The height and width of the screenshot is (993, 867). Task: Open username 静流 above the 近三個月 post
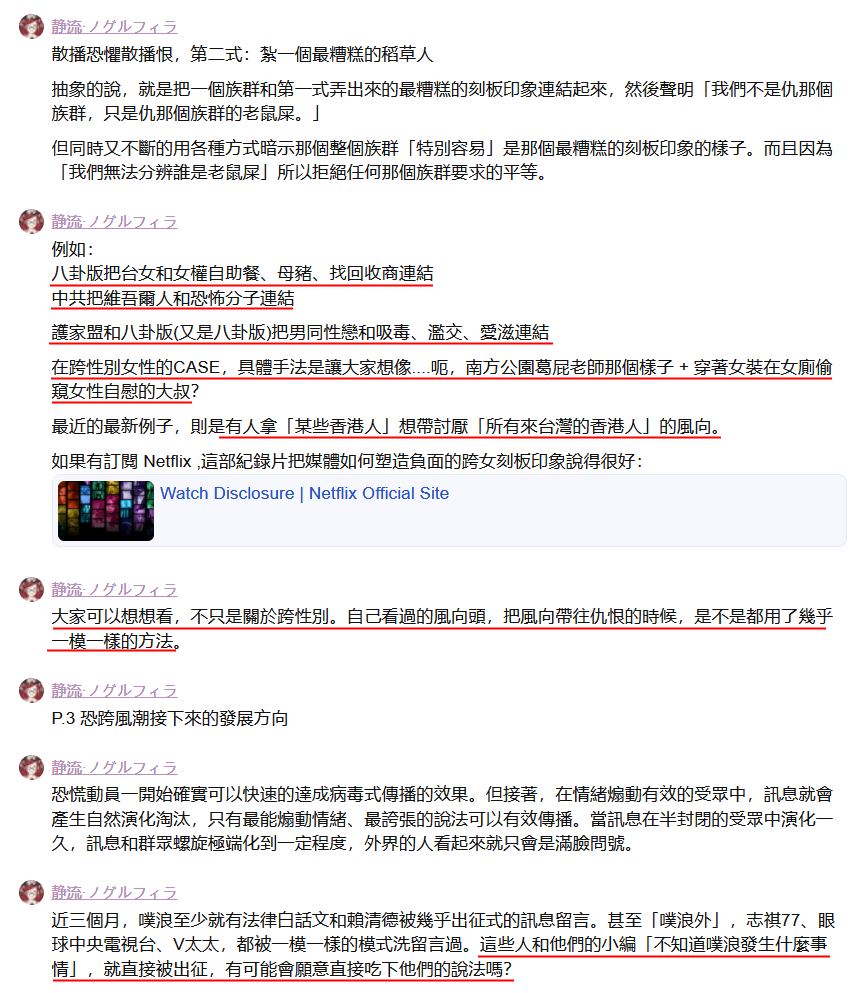pyautogui.click(x=114, y=892)
